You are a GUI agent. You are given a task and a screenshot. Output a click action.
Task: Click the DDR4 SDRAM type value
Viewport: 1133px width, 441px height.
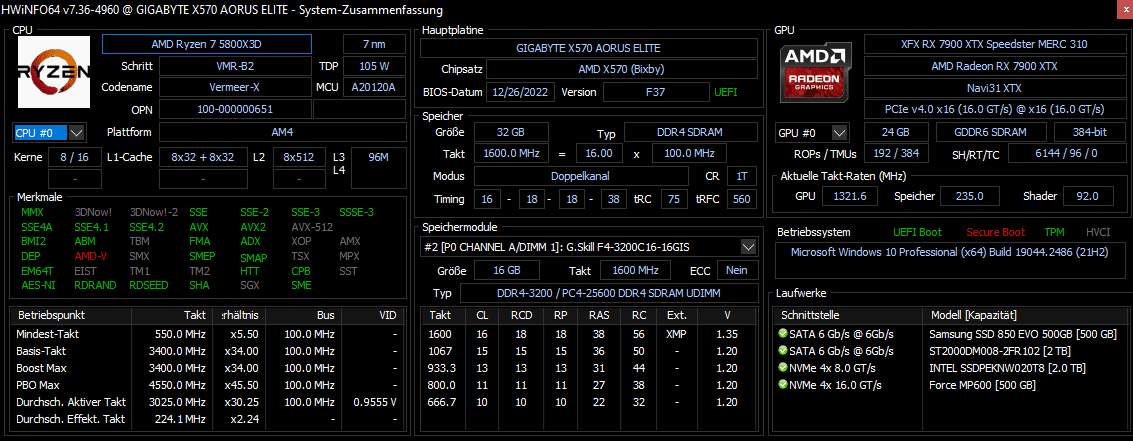692,132
